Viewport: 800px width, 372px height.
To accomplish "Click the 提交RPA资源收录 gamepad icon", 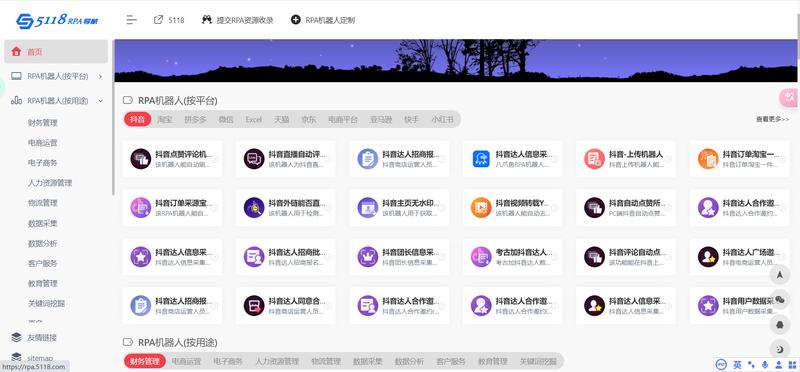I will [x=207, y=20].
